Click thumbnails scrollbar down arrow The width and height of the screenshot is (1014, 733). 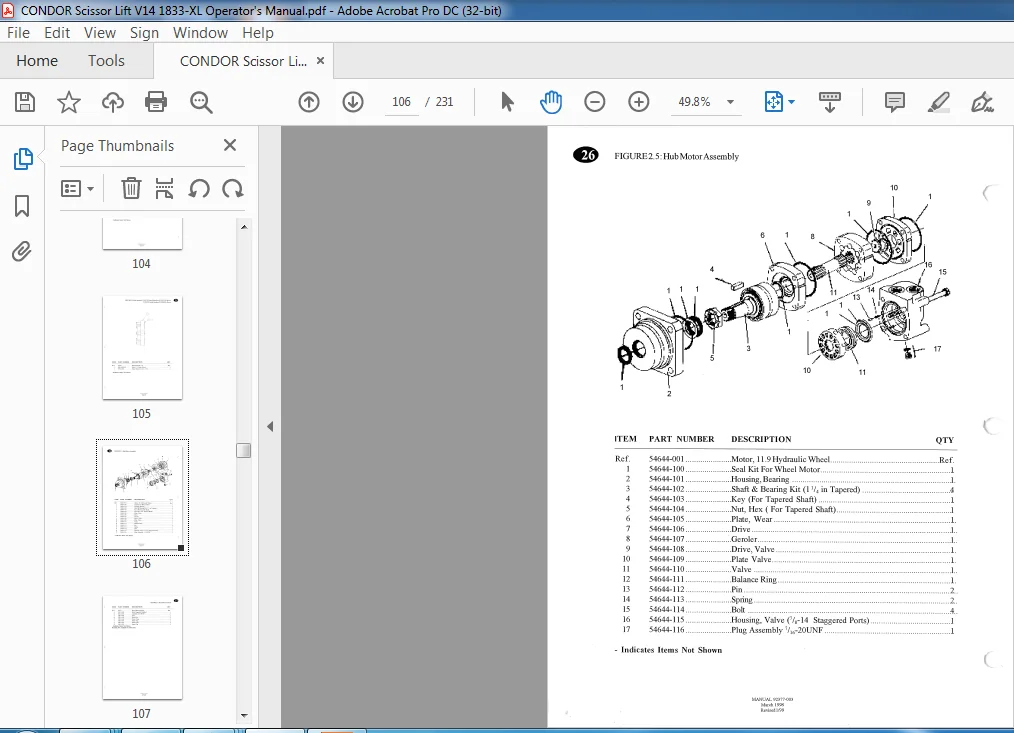244,716
